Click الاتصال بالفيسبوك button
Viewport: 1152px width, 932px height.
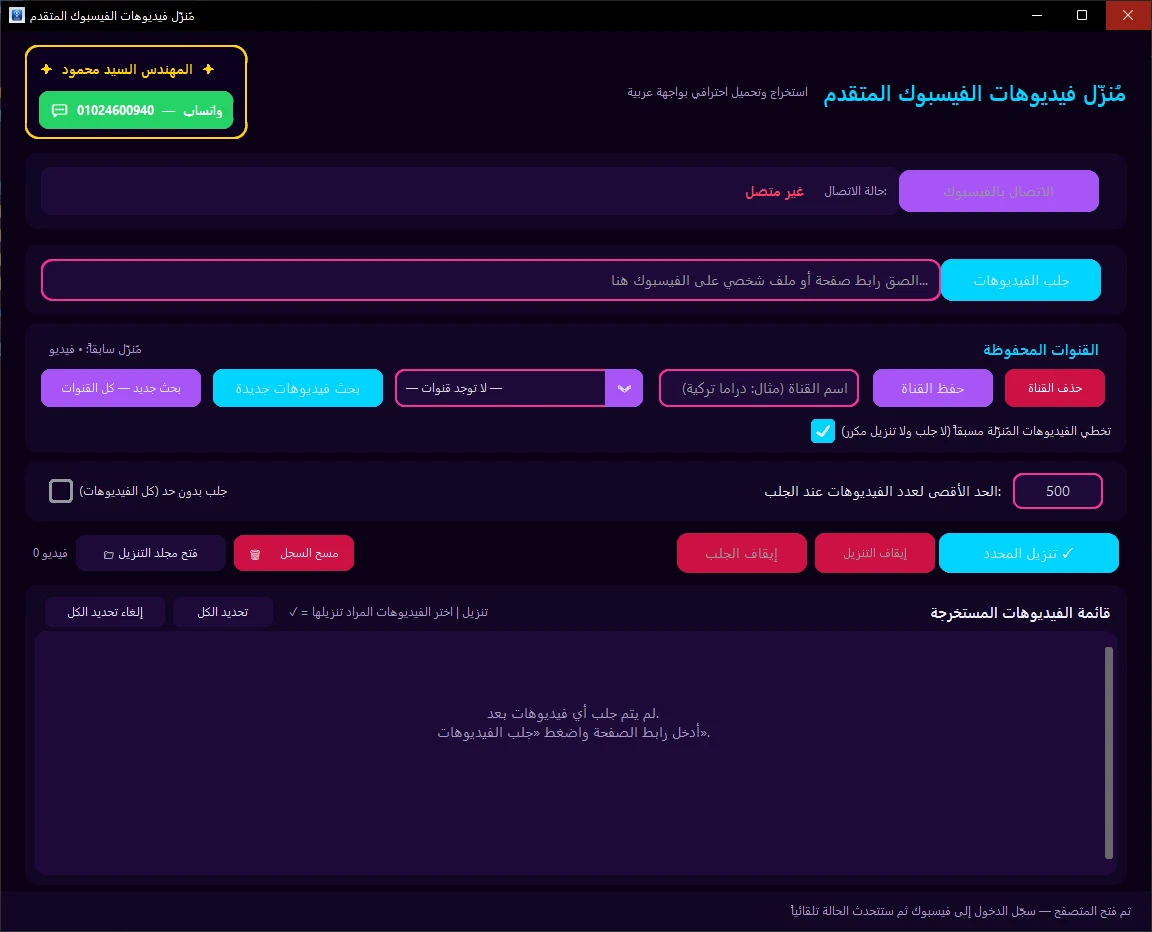tap(998, 191)
